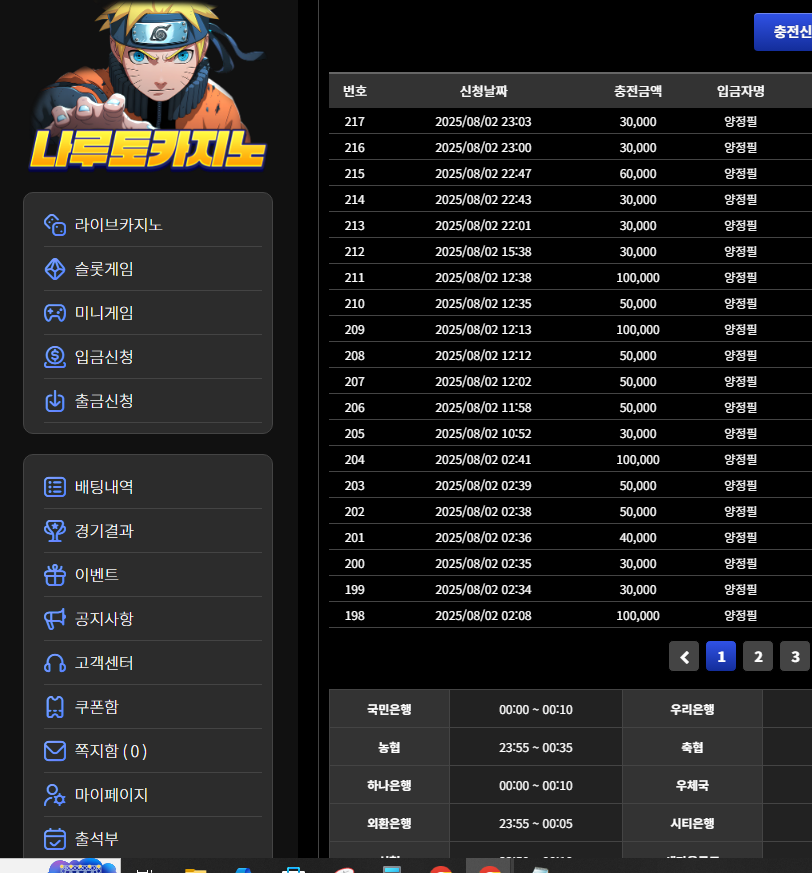812x873 pixels.
Task: Go to 마이페이지 in the sidebar
Action: 110,795
